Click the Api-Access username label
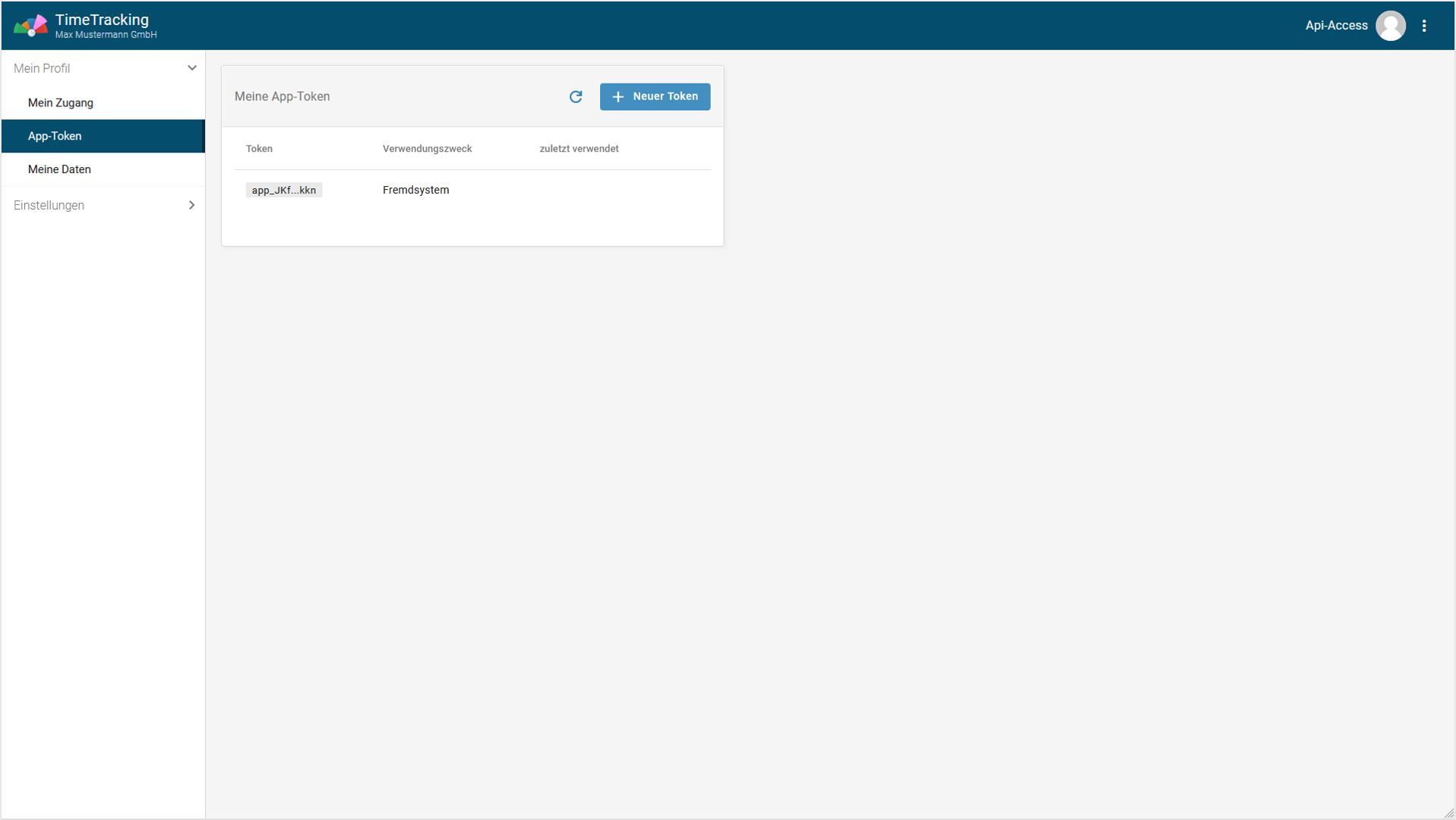This screenshot has width=1456, height=820. click(x=1336, y=26)
